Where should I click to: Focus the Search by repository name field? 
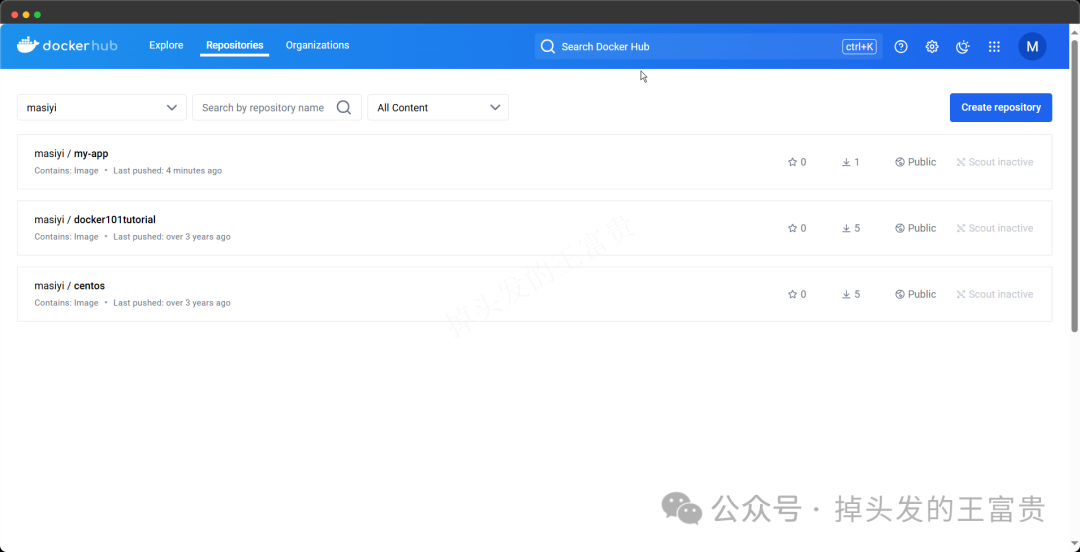click(277, 108)
